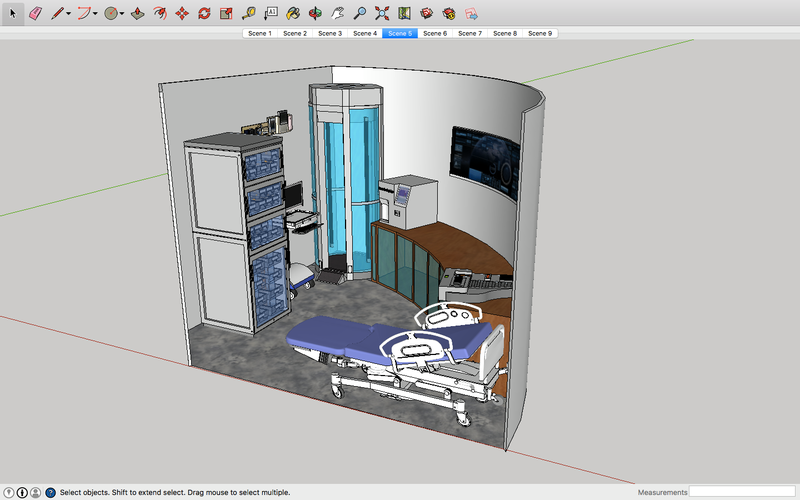This screenshot has height=500, width=800.
Task: Click the Zoom Extents icon
Action: (x=382, y=14)
